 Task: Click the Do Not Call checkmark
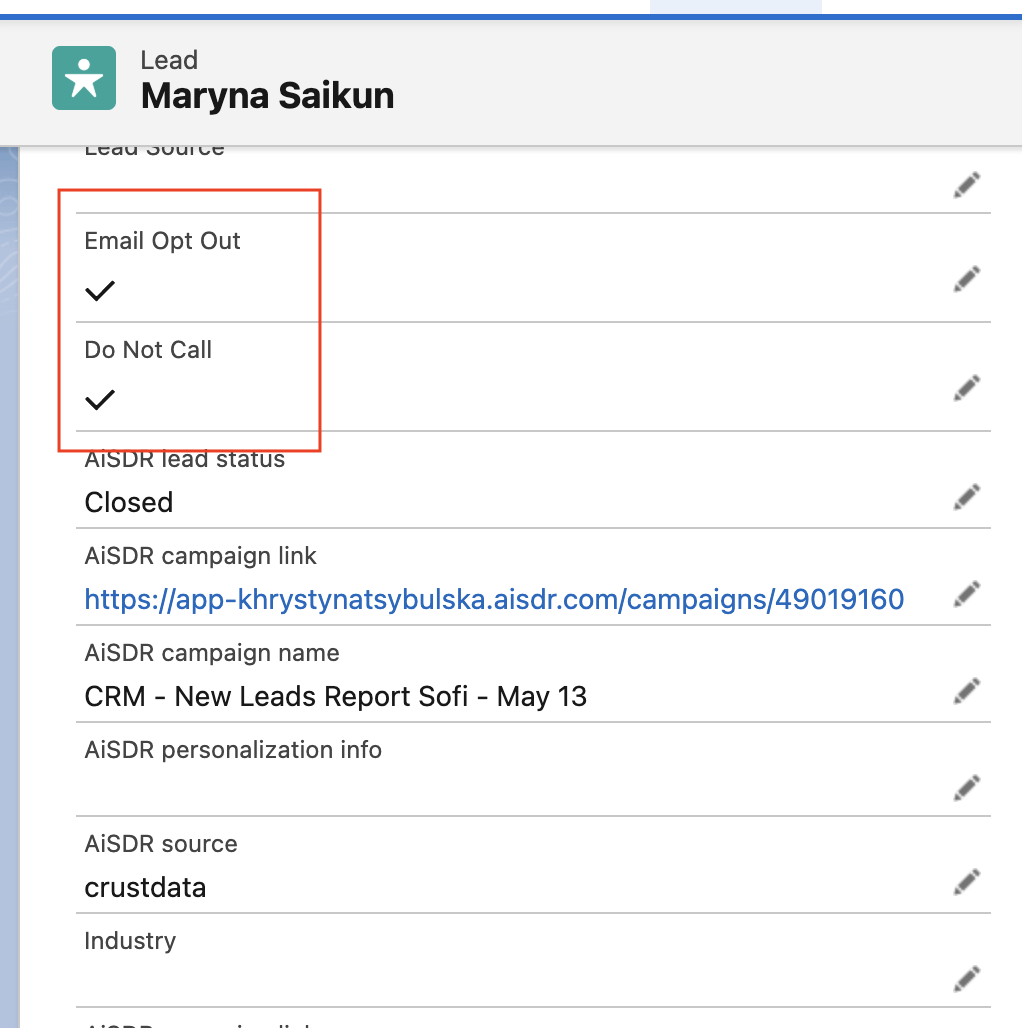point(100,399)
